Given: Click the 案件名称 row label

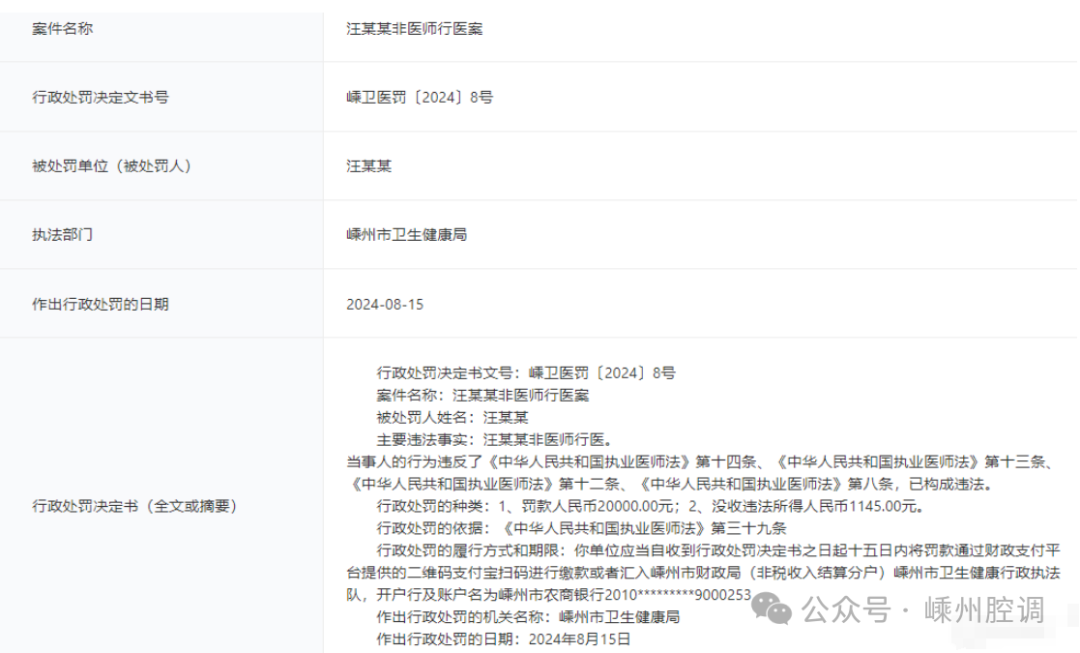Looking at the screenshot, I should pyautogui.click(x=63, y=29).
